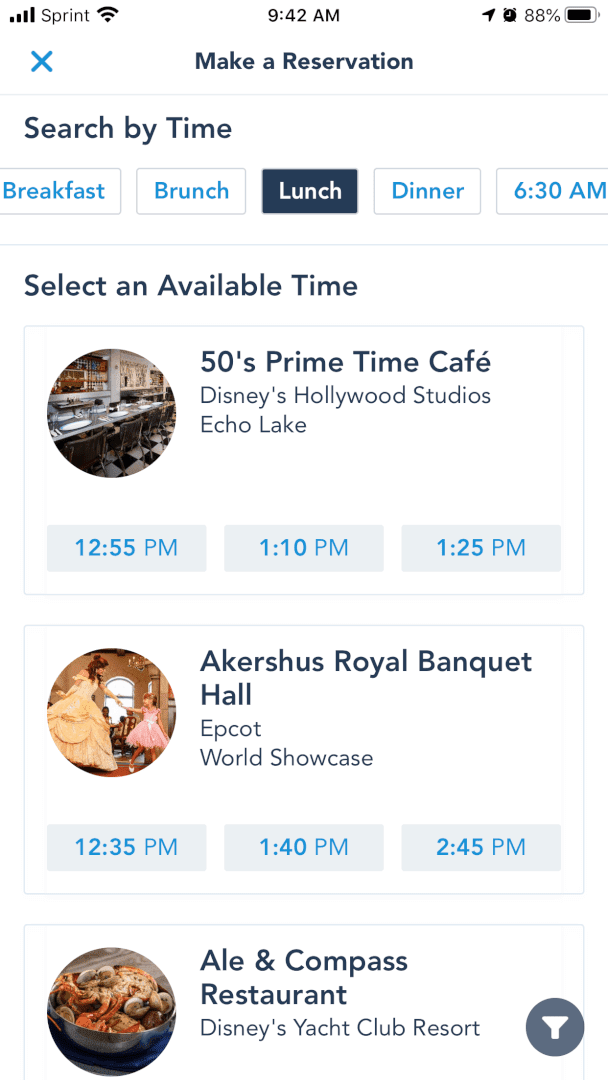The height and width of the screenshot is (1080, 608).
Task: Tap the location arrow status icon
Action: [490, 16]
